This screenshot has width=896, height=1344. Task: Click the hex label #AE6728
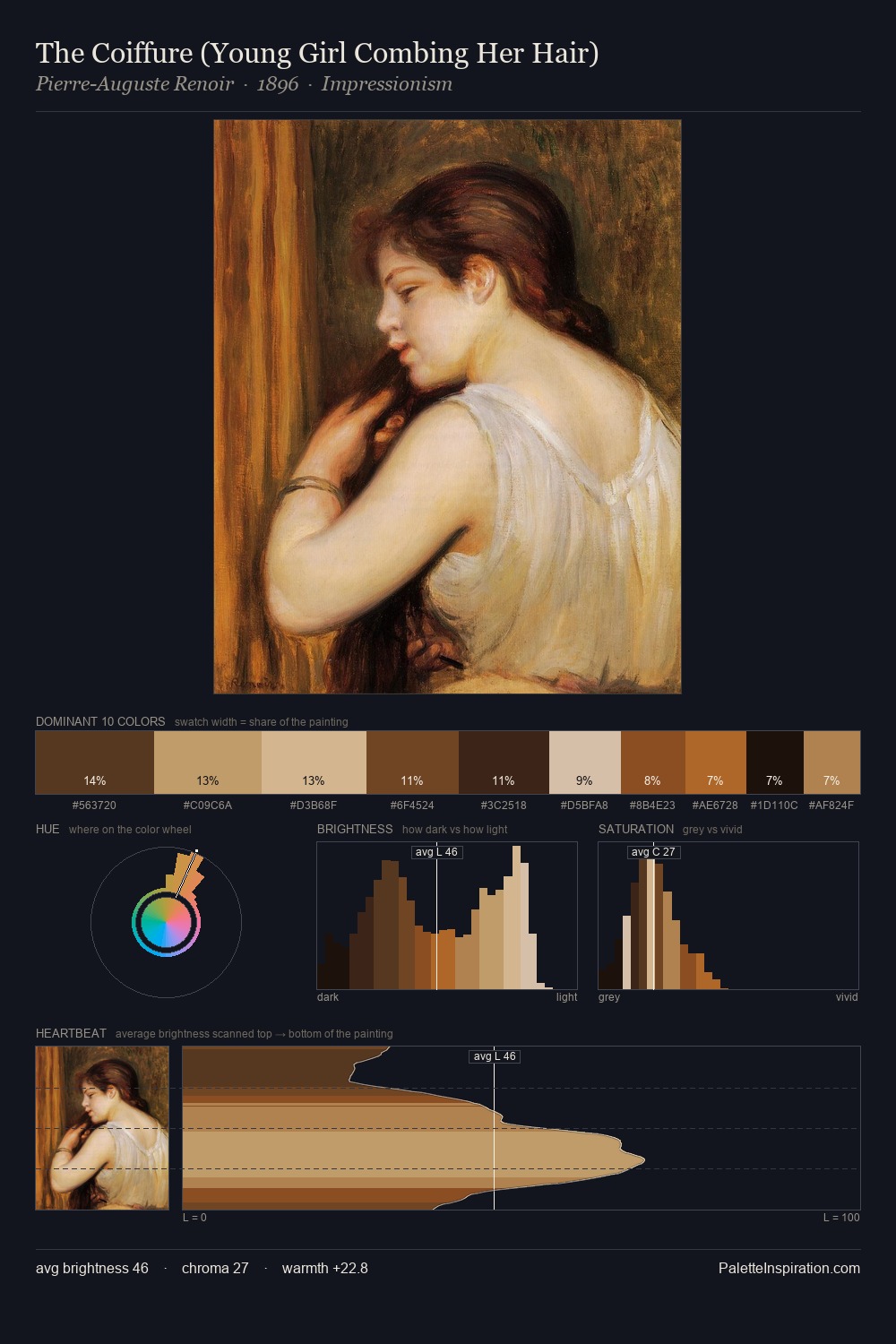715,806
